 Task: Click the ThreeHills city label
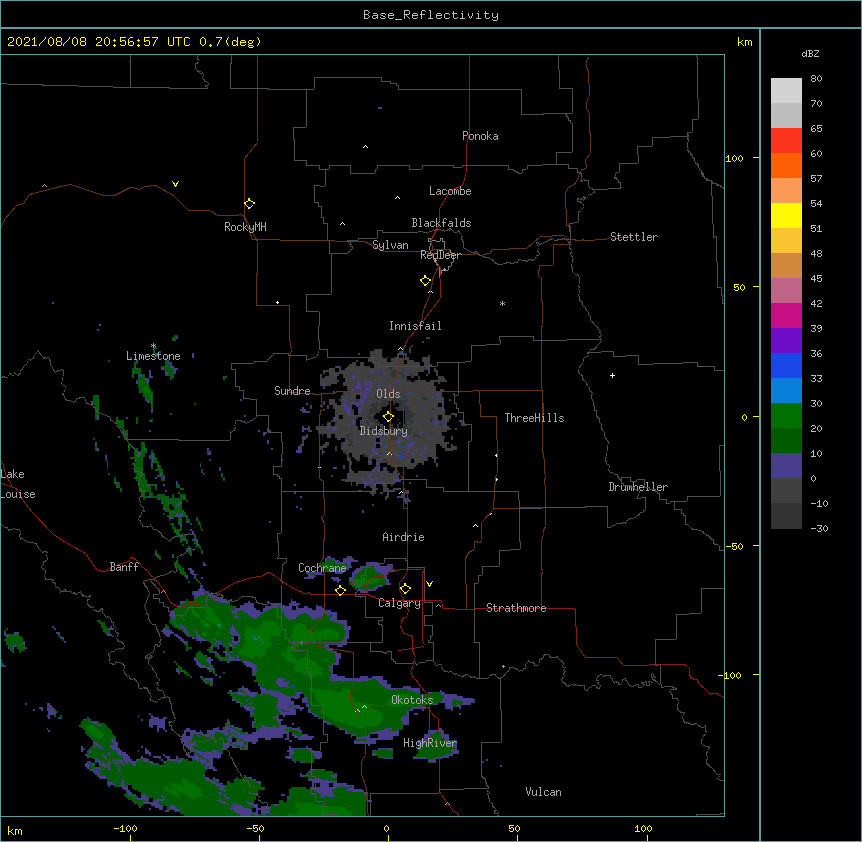pos(534,418)
